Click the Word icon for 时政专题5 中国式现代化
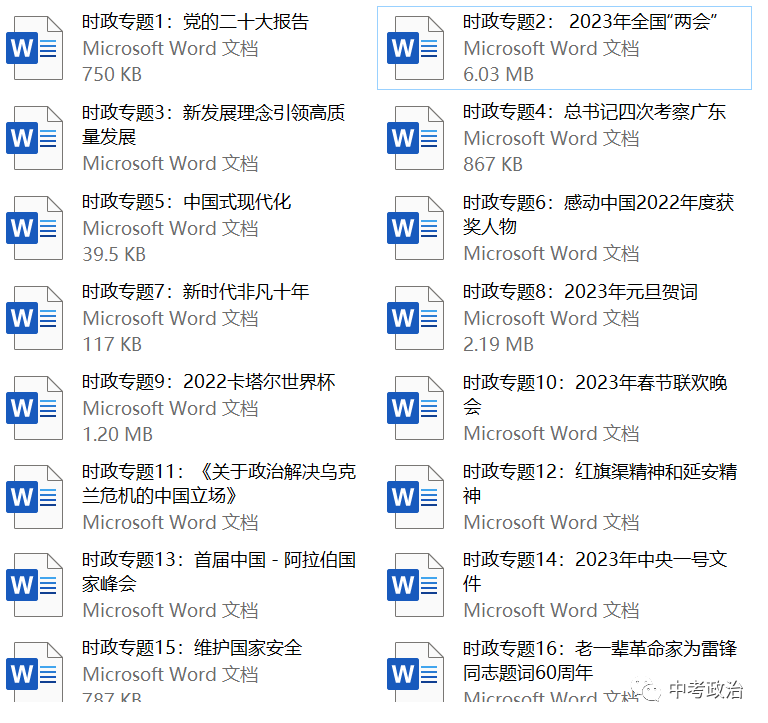Image resolution: width=768 pixels, height=723 pixels. 34,228
